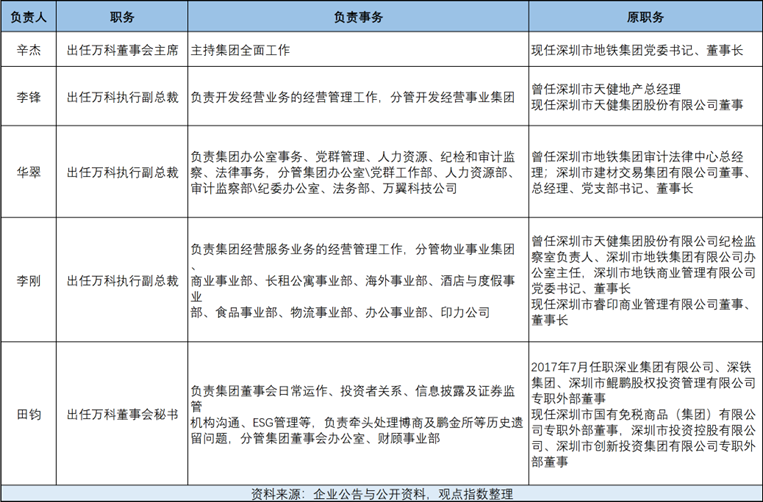Select the name cell 田钧
This screenshot has height=502, width=763.
click(x=28, y=414)
